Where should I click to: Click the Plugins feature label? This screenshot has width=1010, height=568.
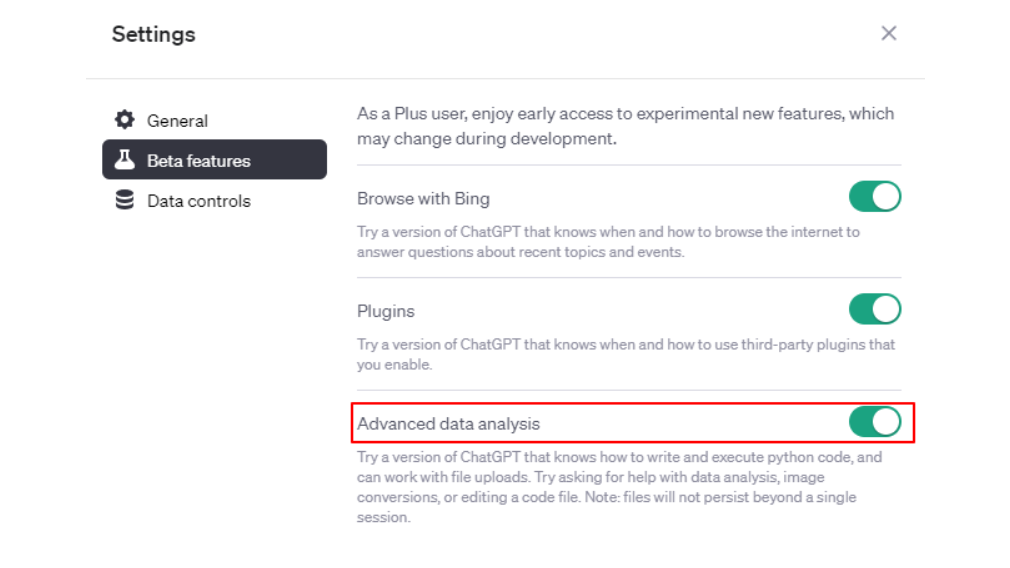[x=386, y=311]
